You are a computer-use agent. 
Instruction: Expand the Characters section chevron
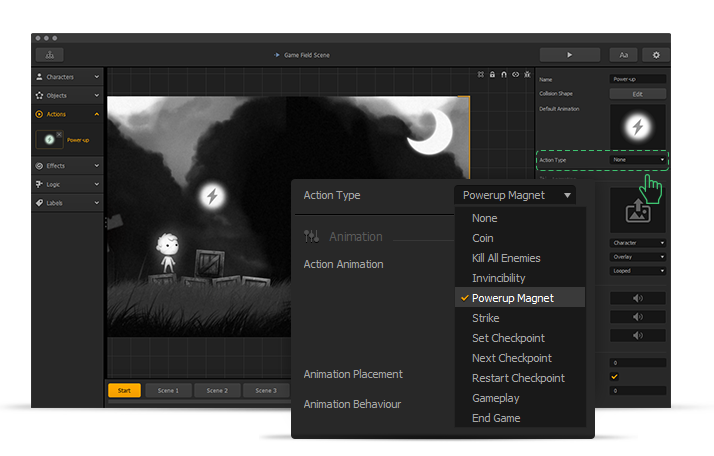tap(97, 77)
